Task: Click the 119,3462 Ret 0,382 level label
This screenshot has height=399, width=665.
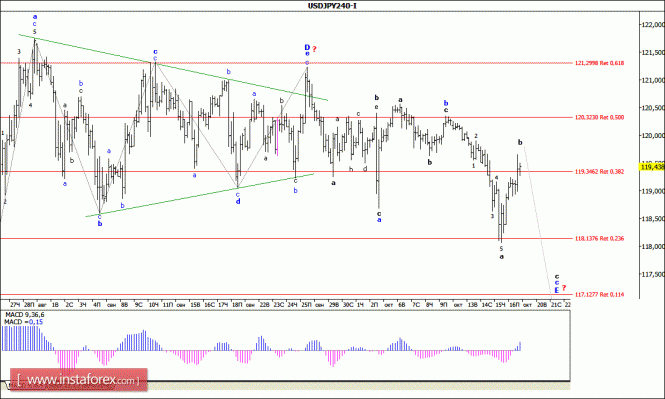Action: pos(599,172)
